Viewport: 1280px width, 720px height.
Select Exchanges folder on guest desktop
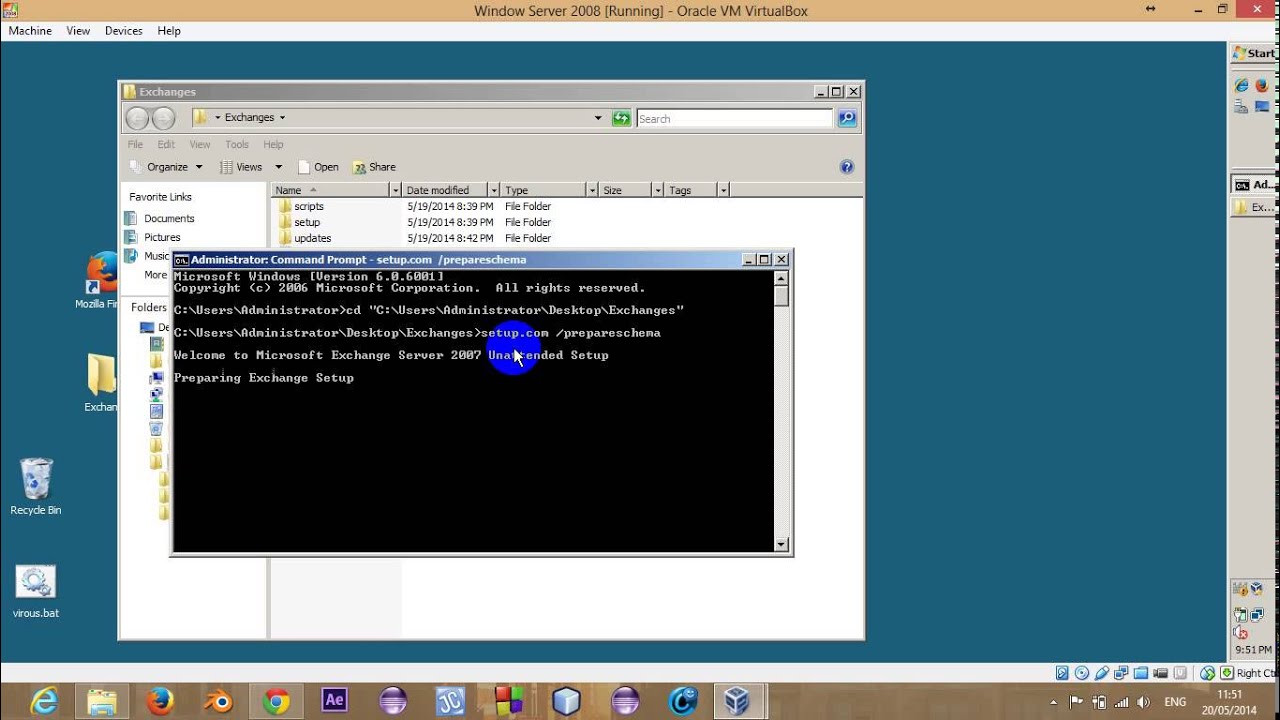(101, 383)
